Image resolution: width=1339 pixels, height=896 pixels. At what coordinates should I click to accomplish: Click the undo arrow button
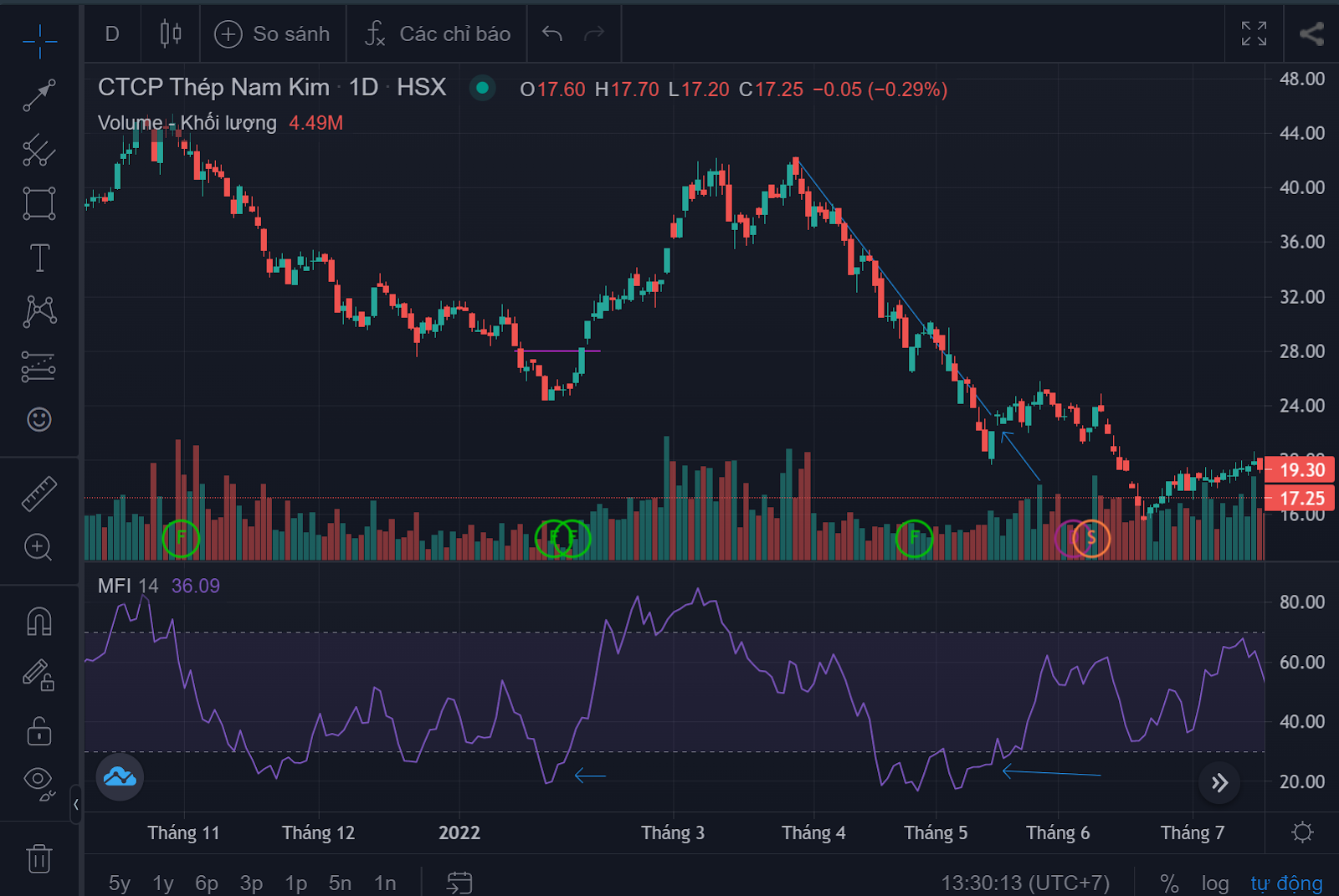(x=552, y=34)
